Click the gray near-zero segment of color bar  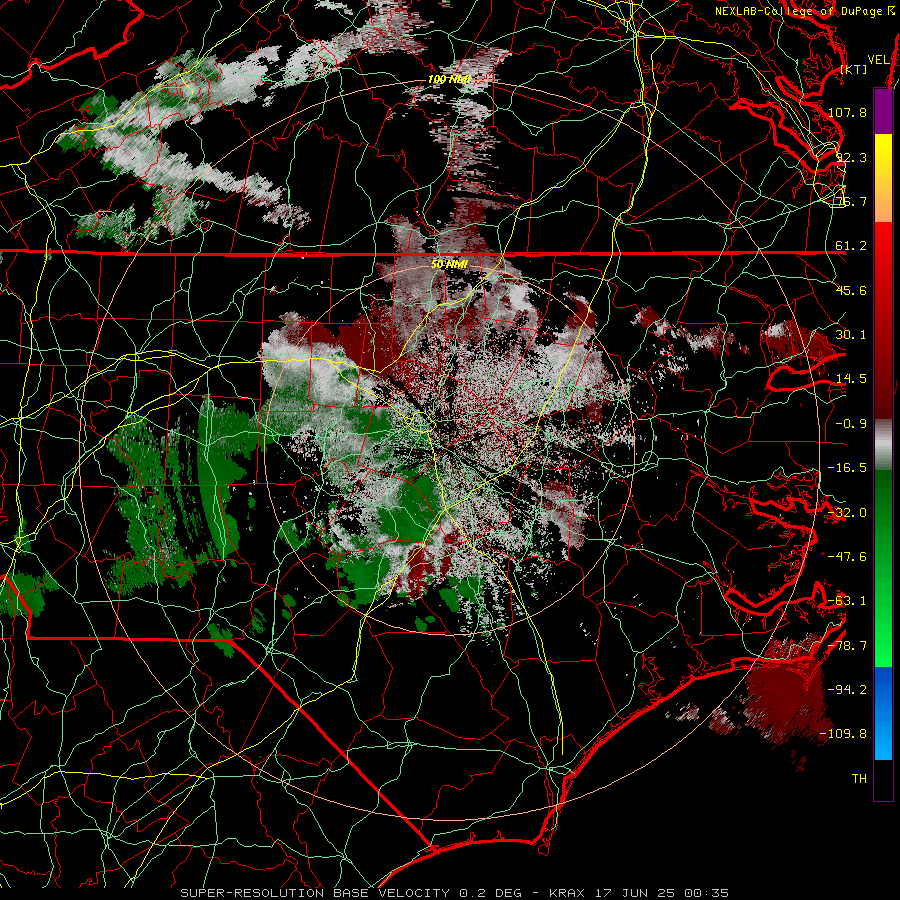pyautogui.click(x=883, y=445)
